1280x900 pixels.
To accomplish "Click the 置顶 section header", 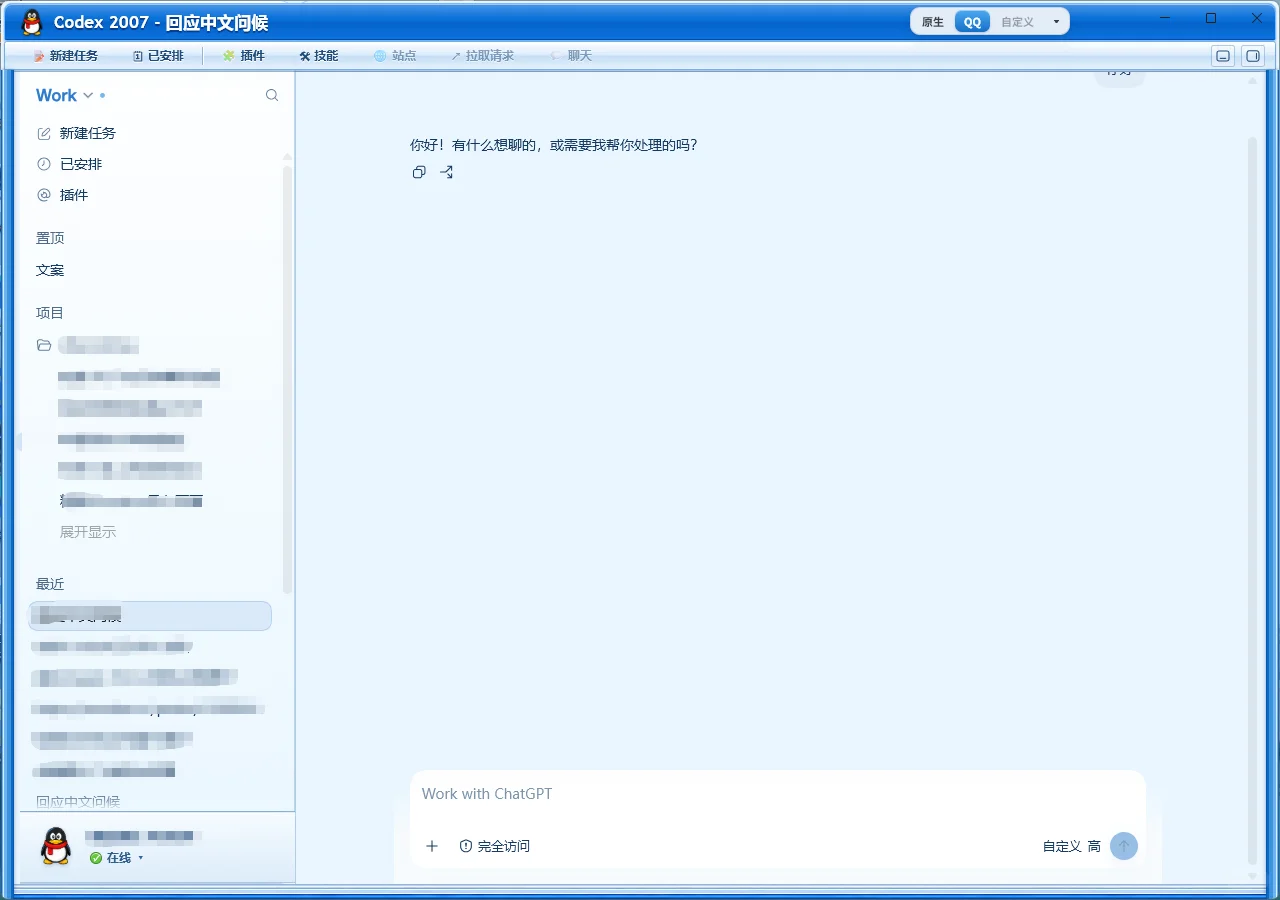I will (50, 238).
